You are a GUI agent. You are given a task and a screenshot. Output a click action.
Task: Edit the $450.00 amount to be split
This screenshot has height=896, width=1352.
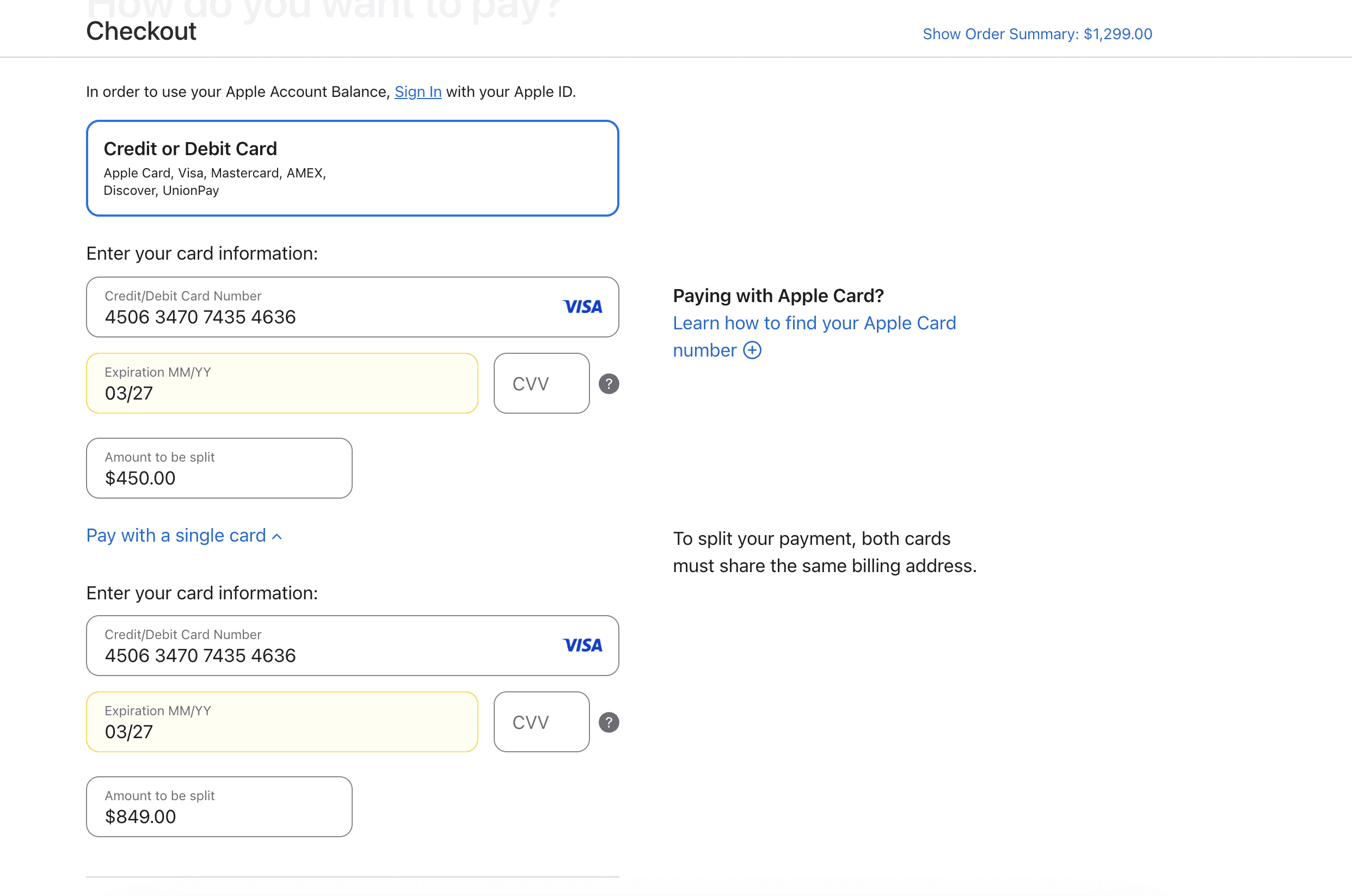[219, 469]
